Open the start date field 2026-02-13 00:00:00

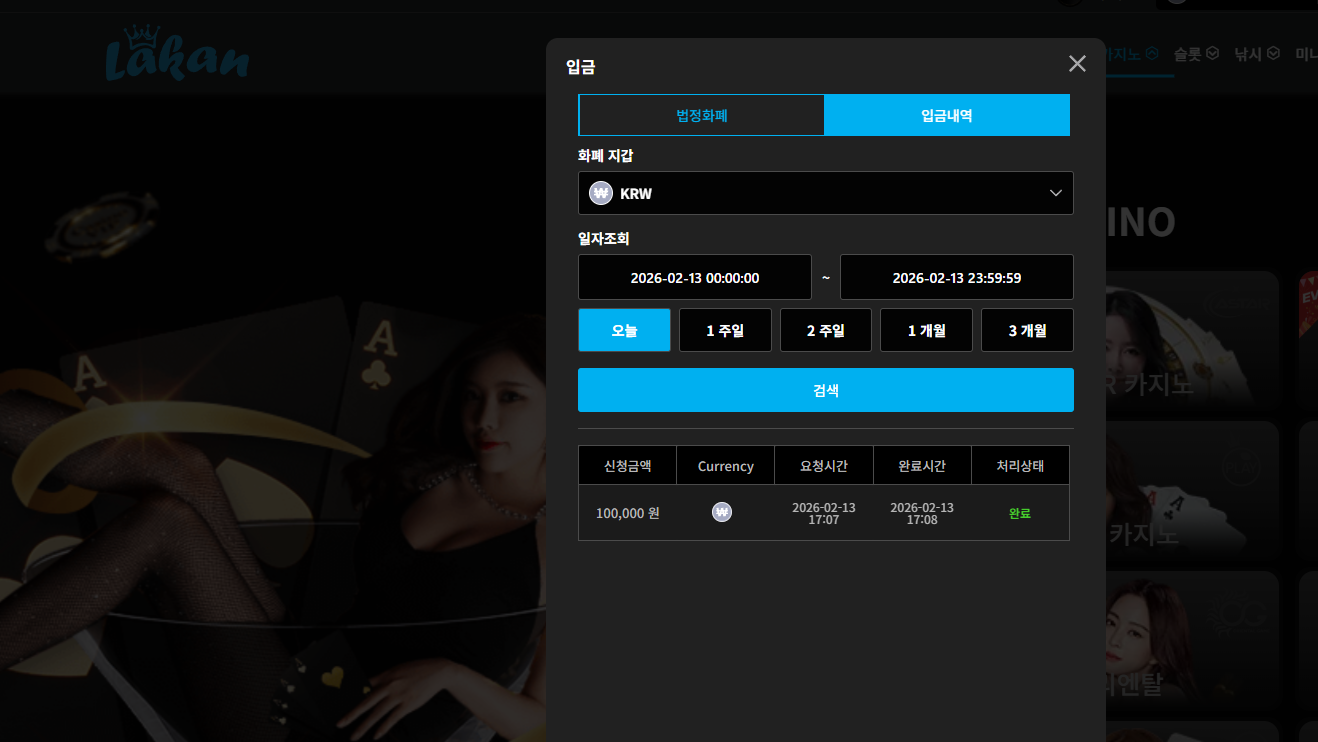(x=695, y=277)
